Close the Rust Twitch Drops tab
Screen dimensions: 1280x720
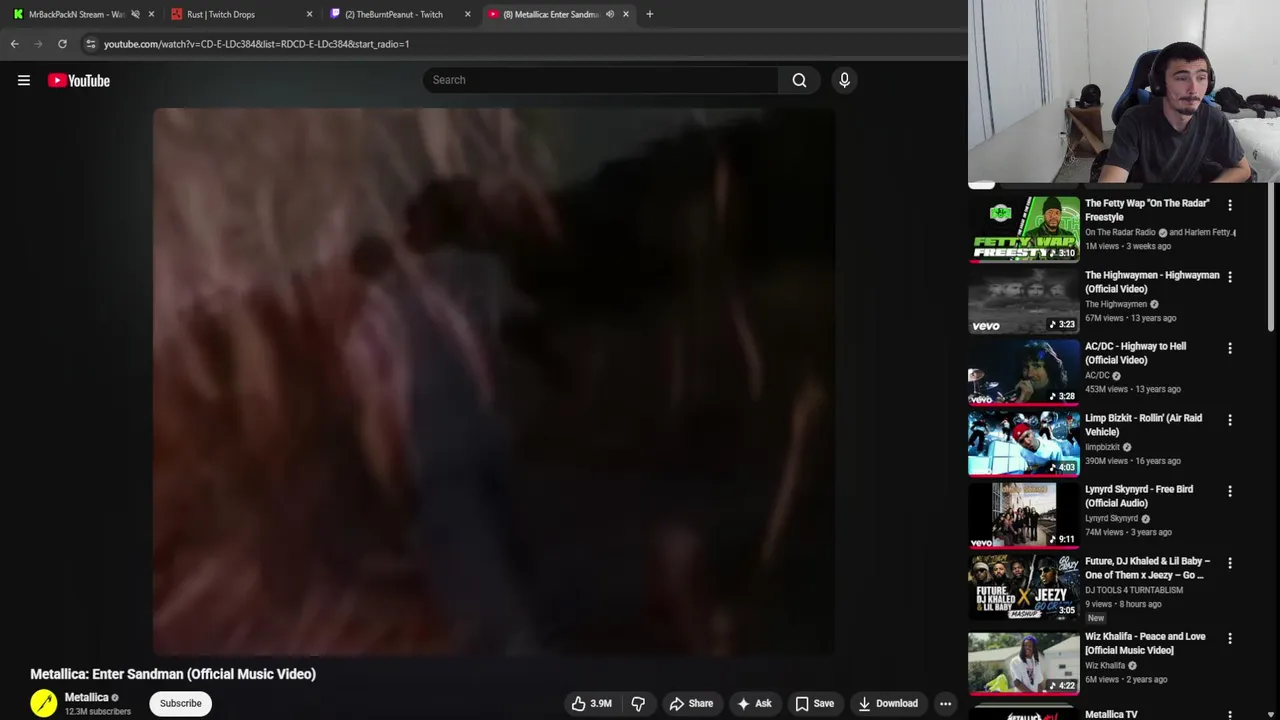pos(309,14)
